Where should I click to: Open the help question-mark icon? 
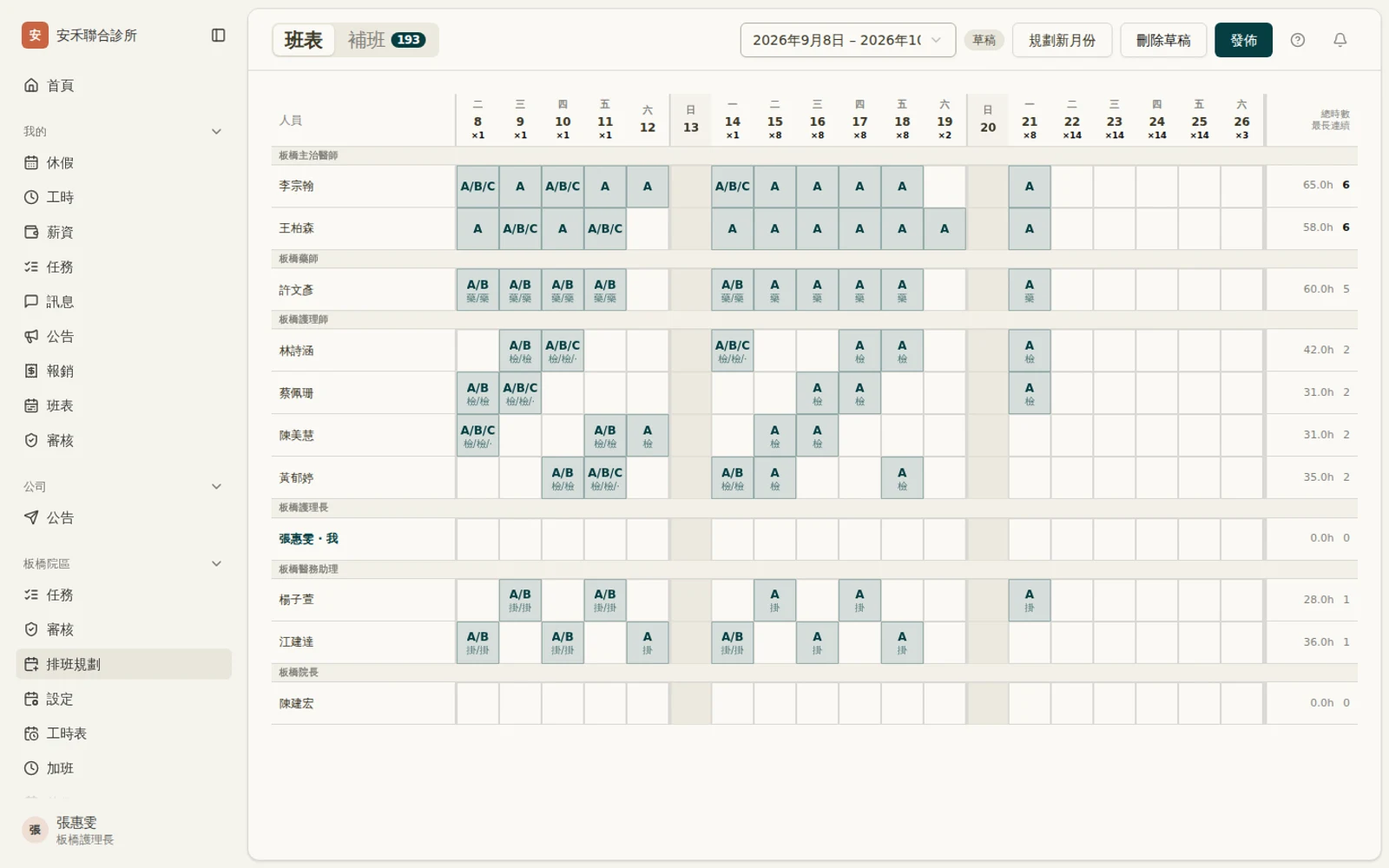pyautogui.click(x=1298, y=40)
